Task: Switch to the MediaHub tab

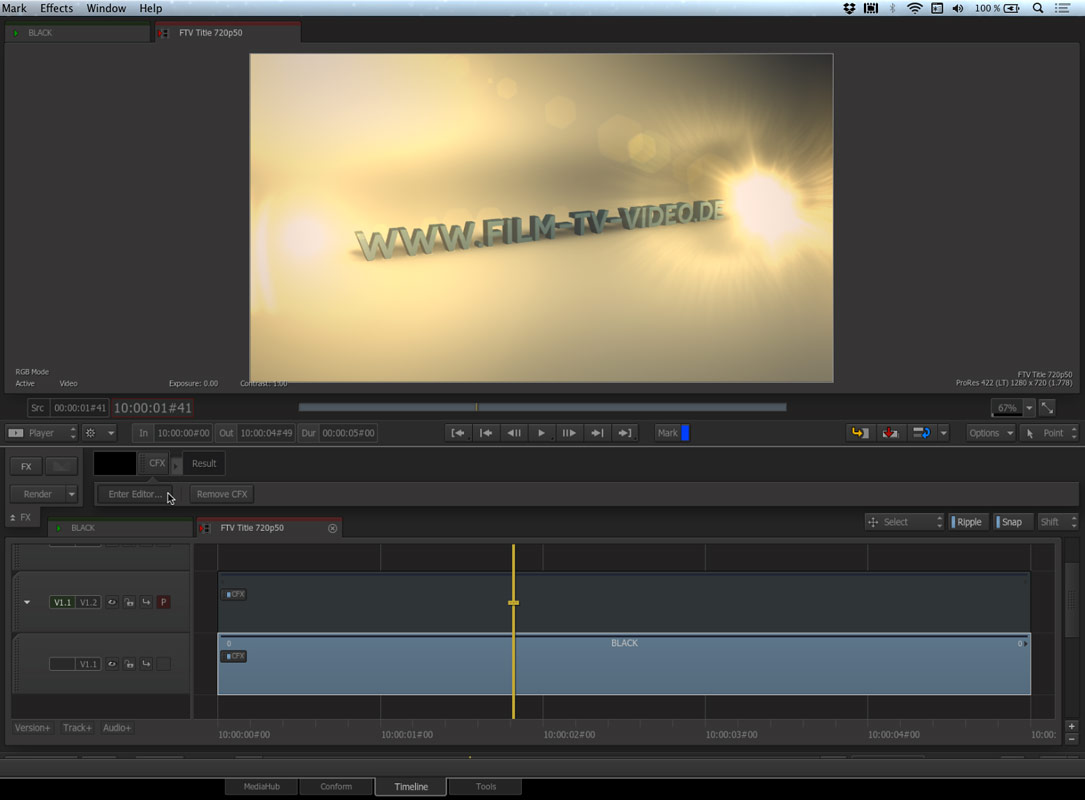Action: pyautogui.click(x=261, y=787)
